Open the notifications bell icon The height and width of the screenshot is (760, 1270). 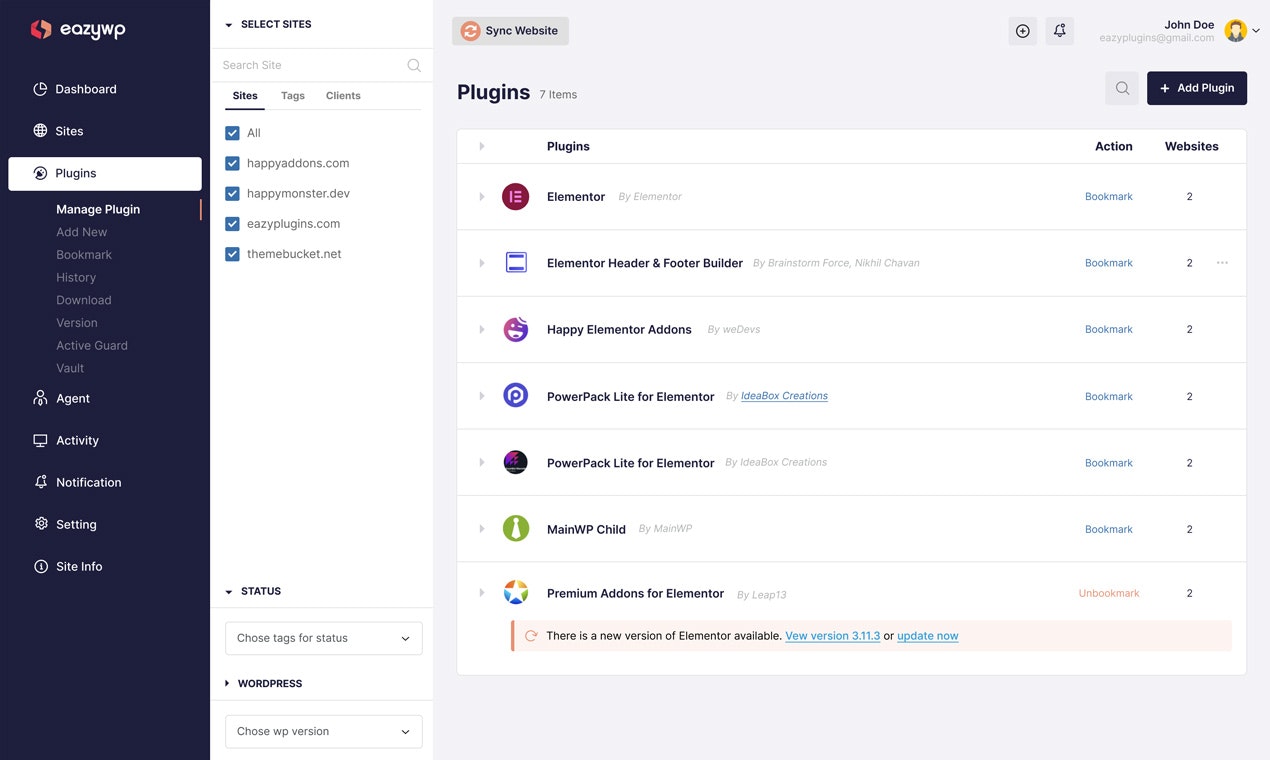tap(1060, 31)
